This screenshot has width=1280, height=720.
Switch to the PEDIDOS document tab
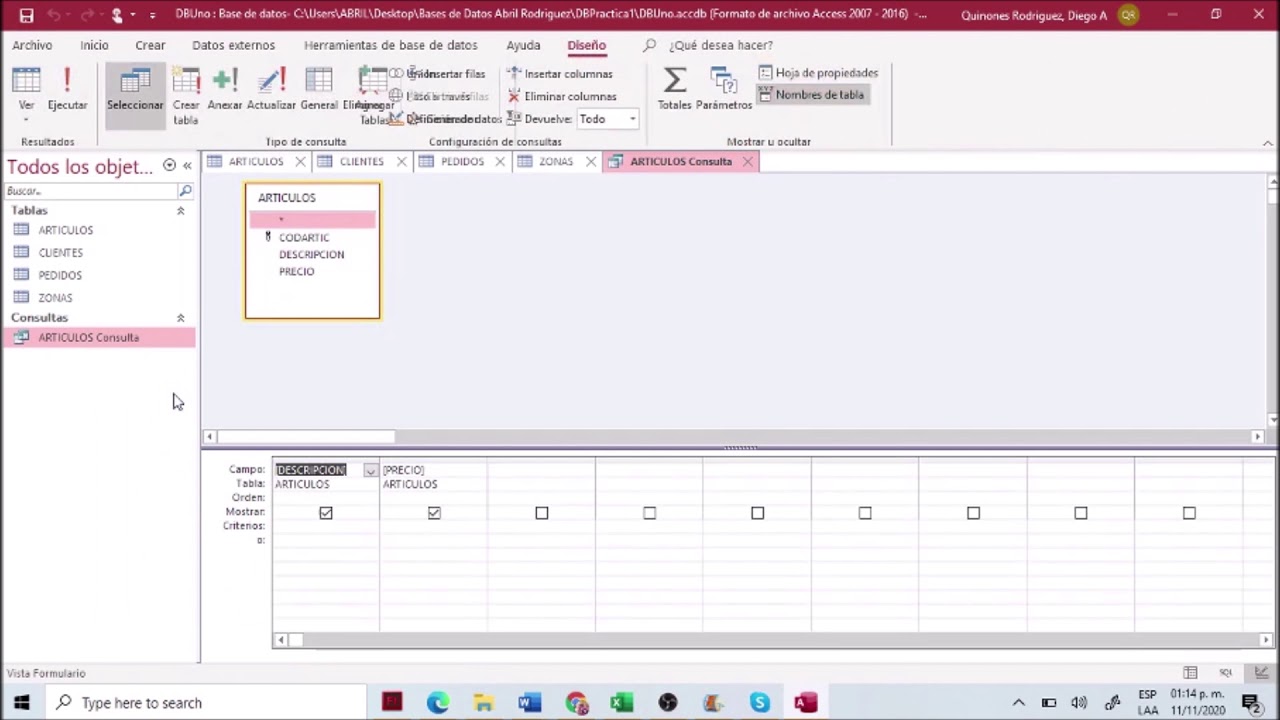tap(462, 161)
